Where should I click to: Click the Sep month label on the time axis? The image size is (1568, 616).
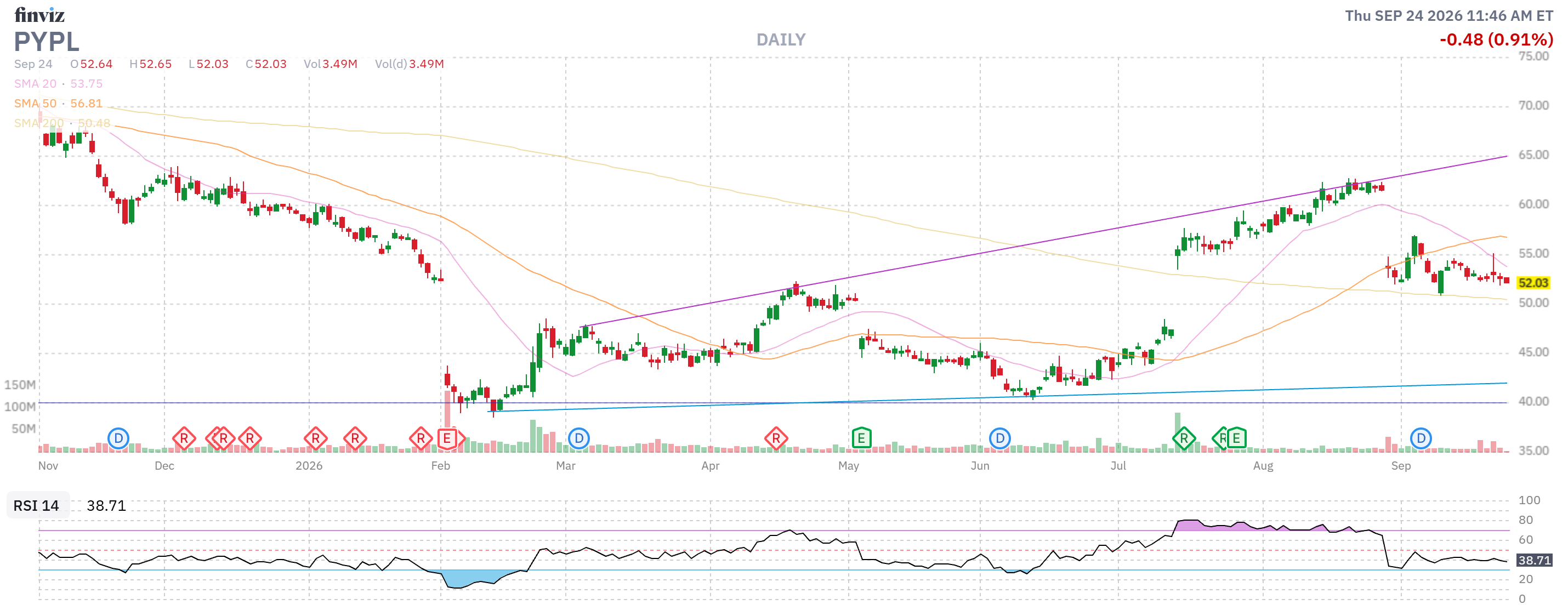click(x=1401, y=466)
